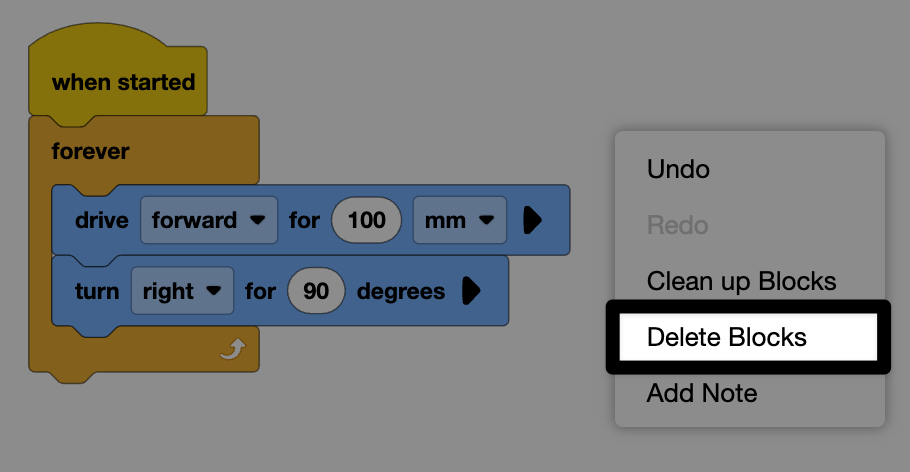Click the greyed-out Redo menu entry
The height and width of the screenshot is (472, 910).
[x=677, y=225]
